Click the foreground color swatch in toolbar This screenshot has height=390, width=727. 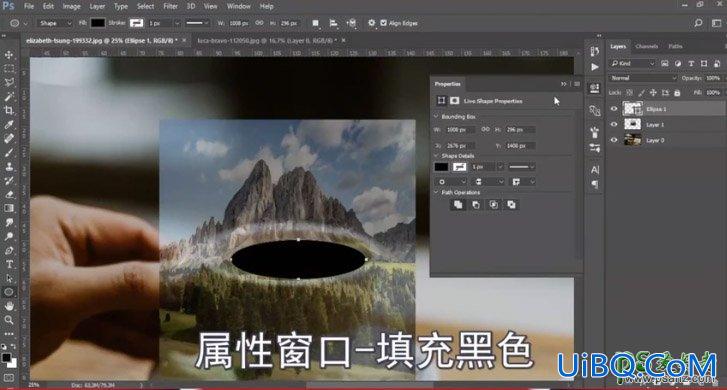6,358
